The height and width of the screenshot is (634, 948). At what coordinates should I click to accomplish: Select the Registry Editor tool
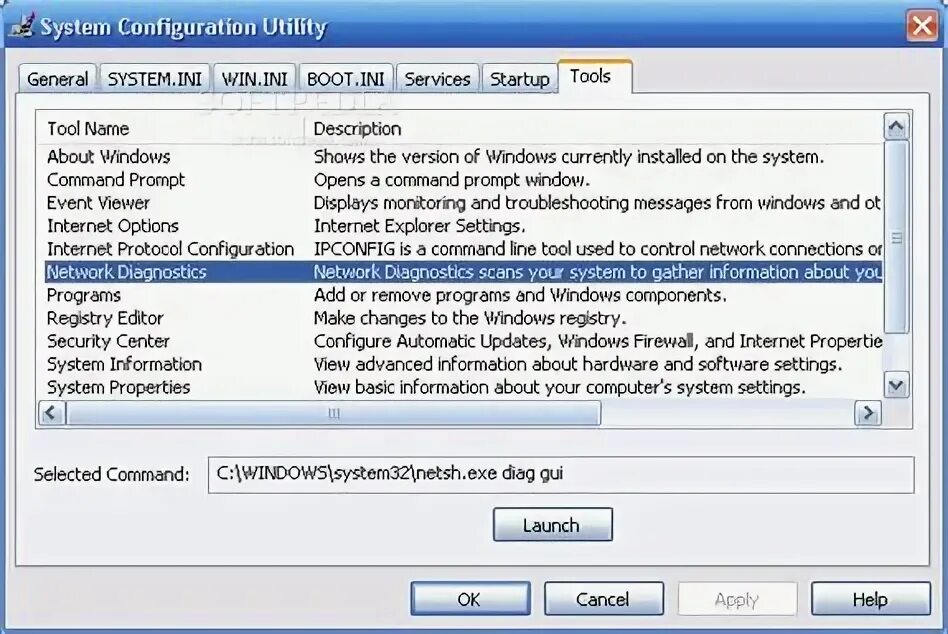click(x=105, y=318)
